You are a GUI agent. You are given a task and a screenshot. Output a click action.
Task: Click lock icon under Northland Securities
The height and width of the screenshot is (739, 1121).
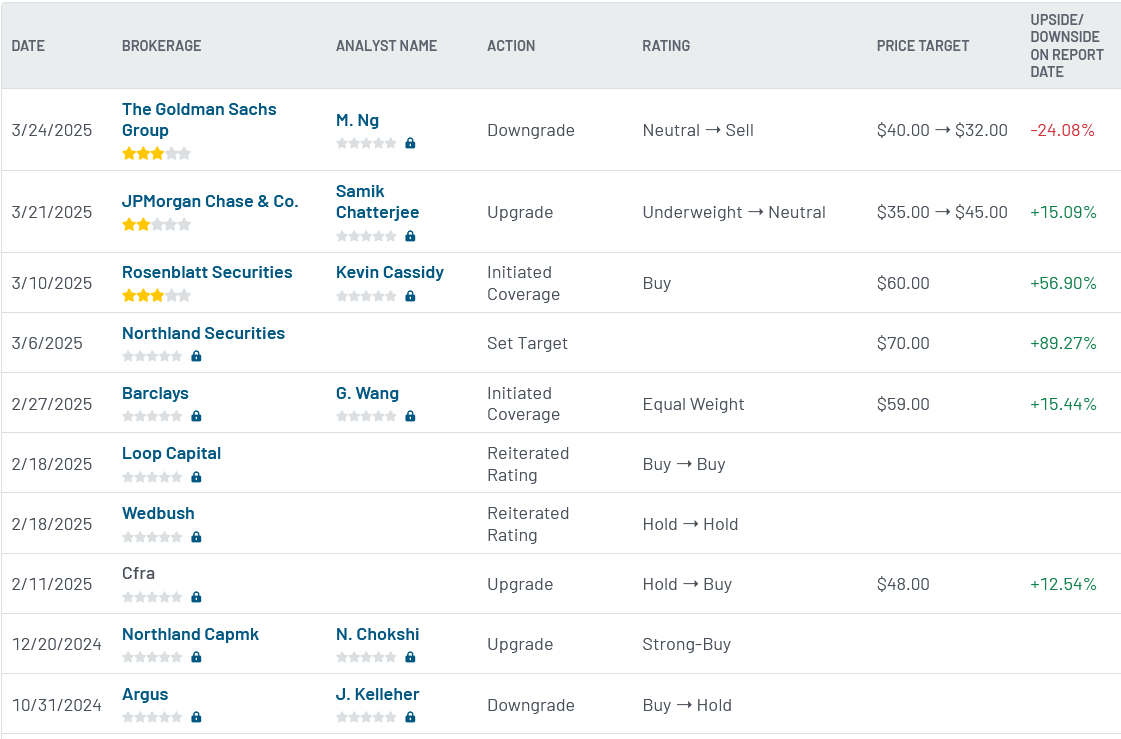pos(197,356)
